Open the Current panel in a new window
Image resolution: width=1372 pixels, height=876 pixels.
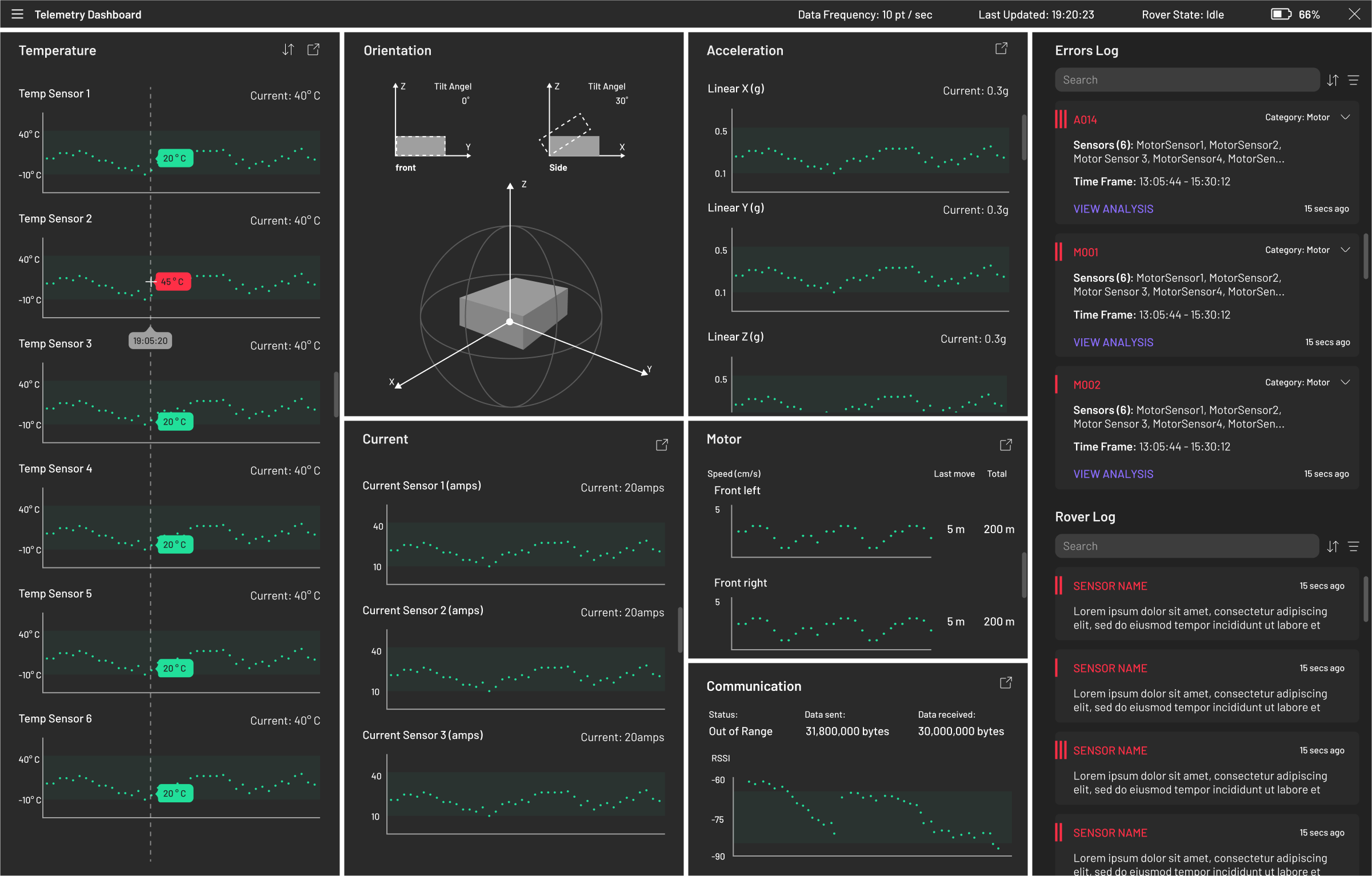(x=662, y=445)
